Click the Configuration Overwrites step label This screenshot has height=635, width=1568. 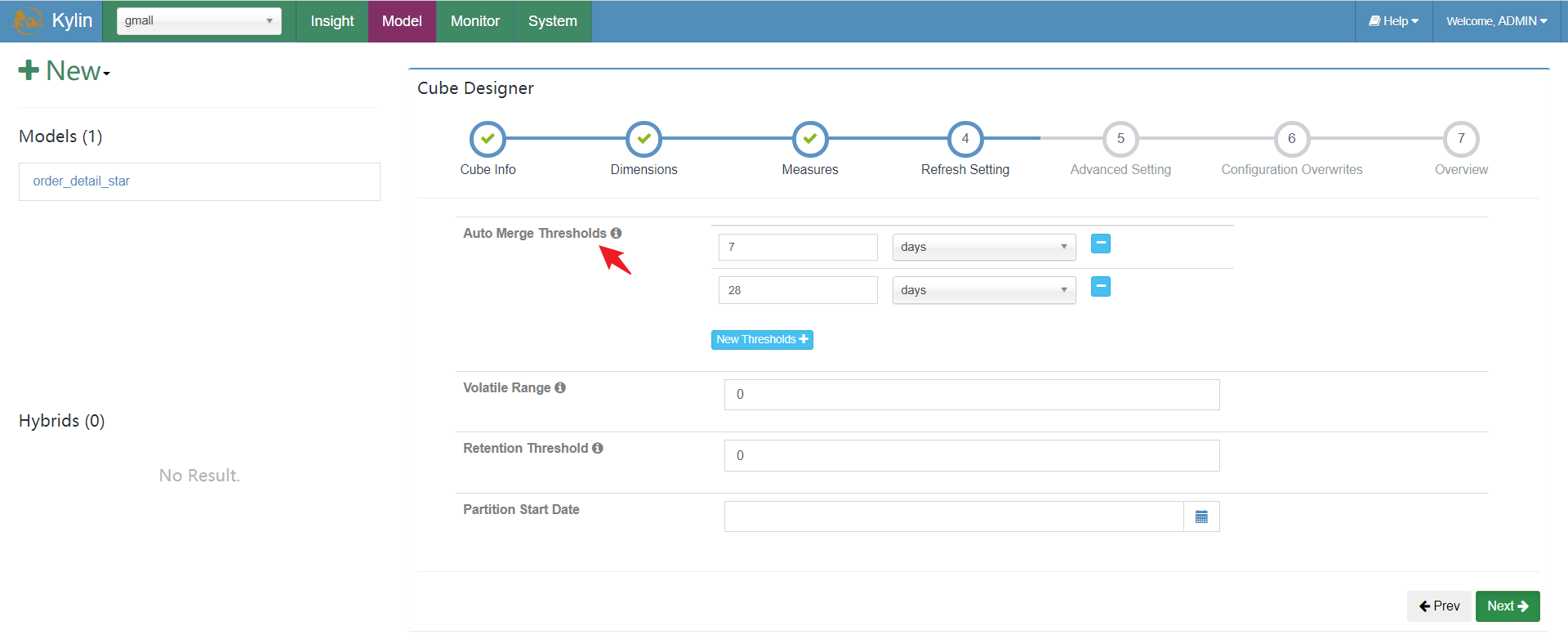1292,169
